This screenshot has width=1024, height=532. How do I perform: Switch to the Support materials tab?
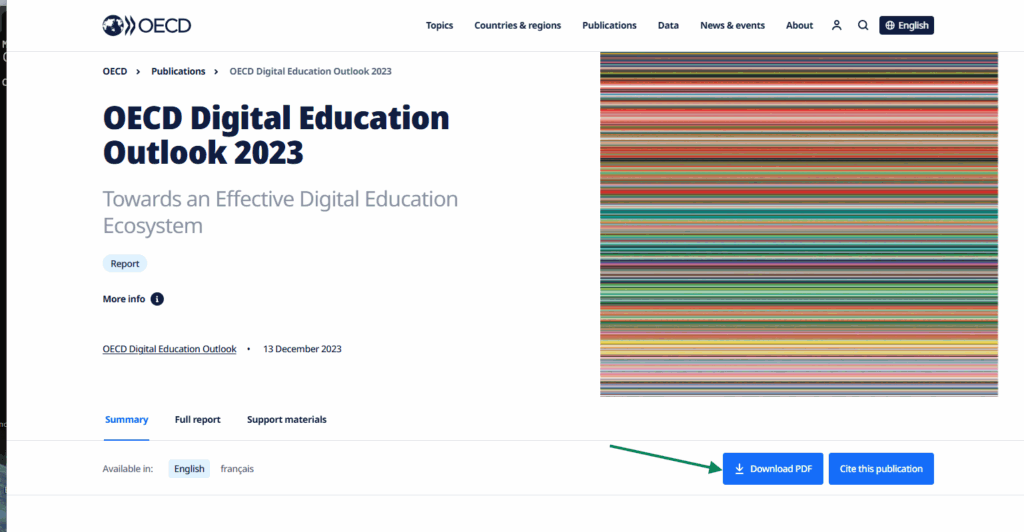point(287,420)
